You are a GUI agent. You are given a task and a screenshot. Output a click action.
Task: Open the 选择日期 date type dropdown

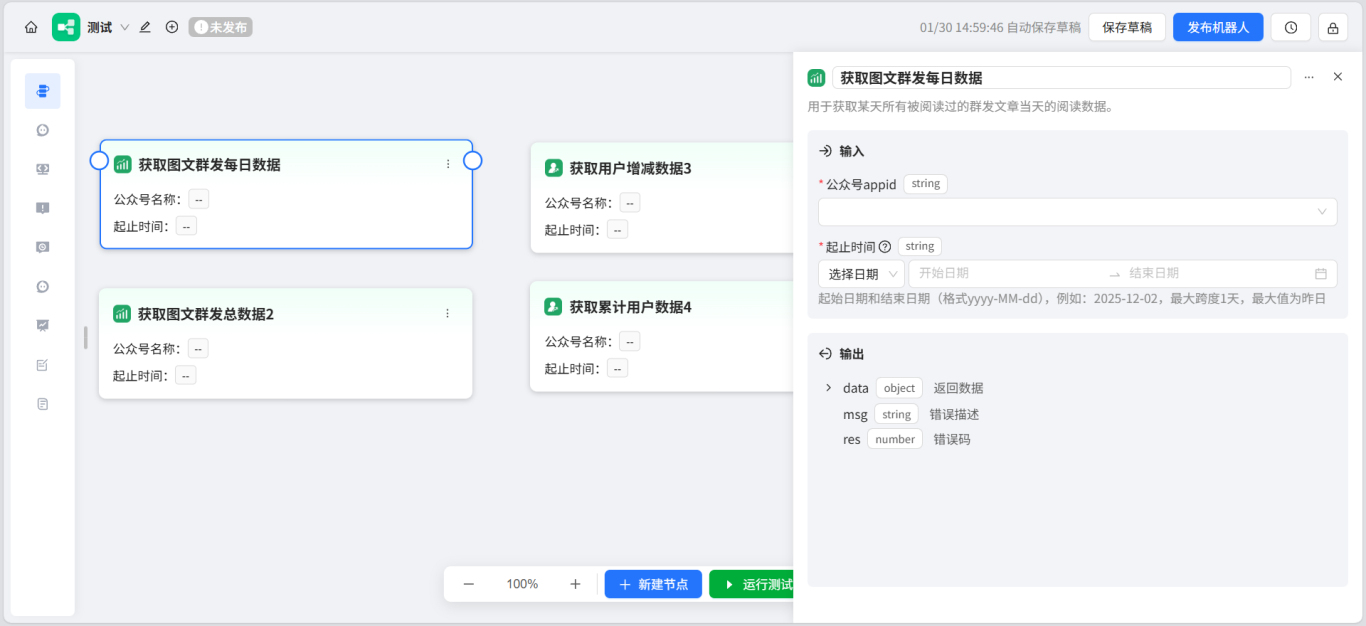[860, 273]
